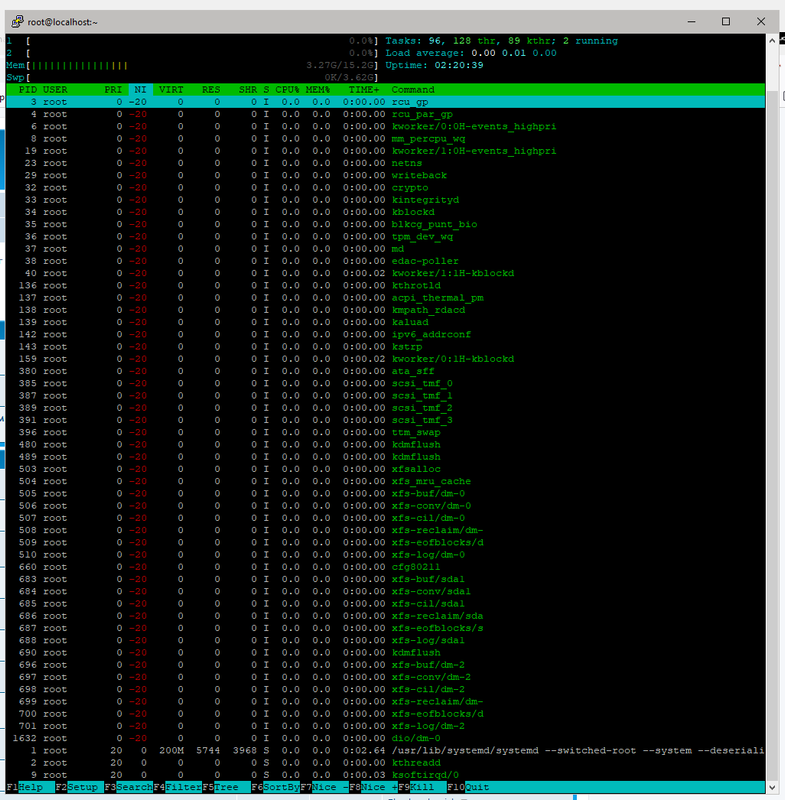Select the xfsalloc process row

tap(385, 469)
